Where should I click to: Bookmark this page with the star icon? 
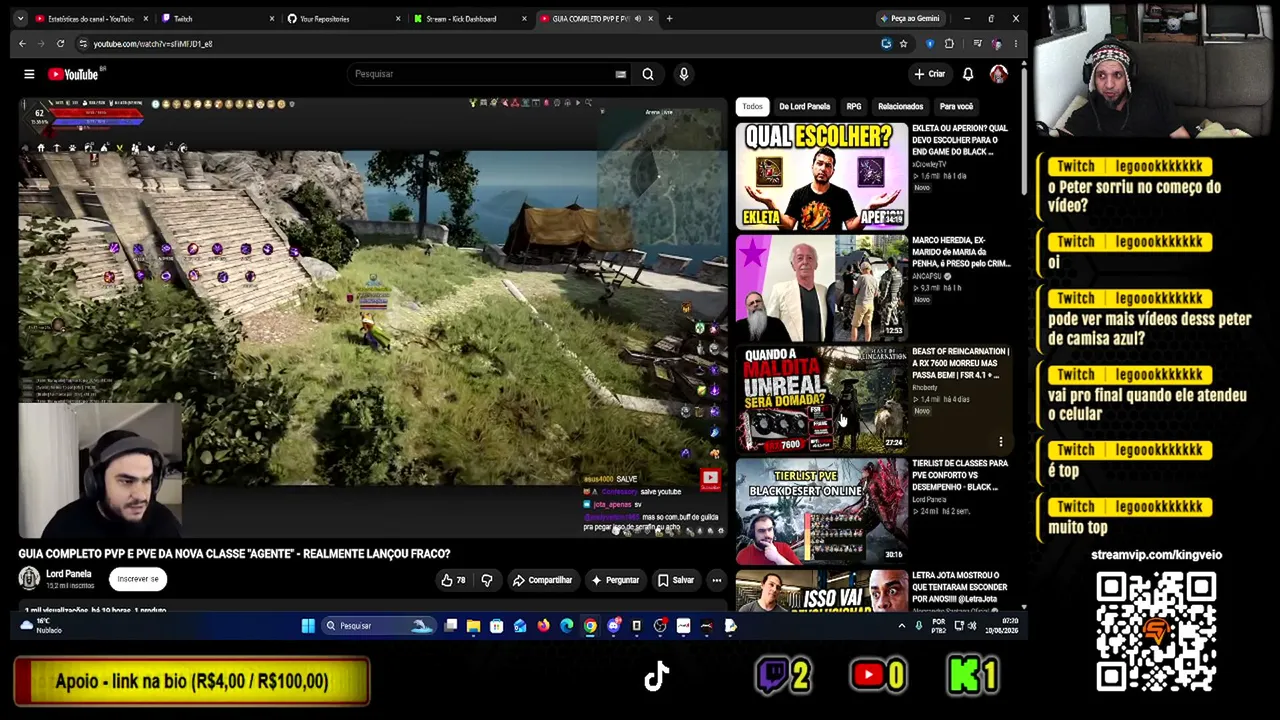click(x=903, y=44)
